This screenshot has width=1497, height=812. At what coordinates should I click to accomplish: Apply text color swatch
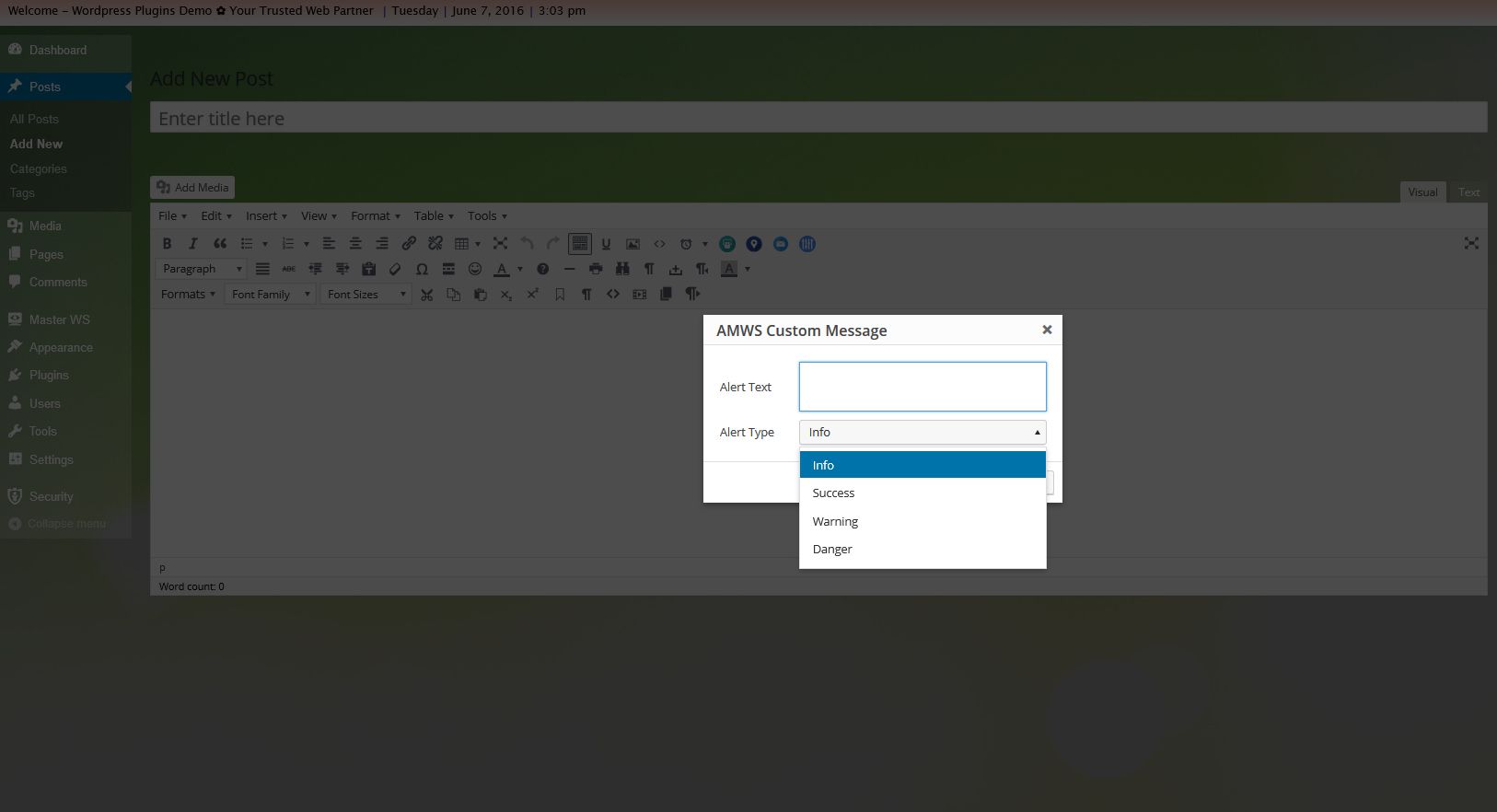click(x=502, y=269)
